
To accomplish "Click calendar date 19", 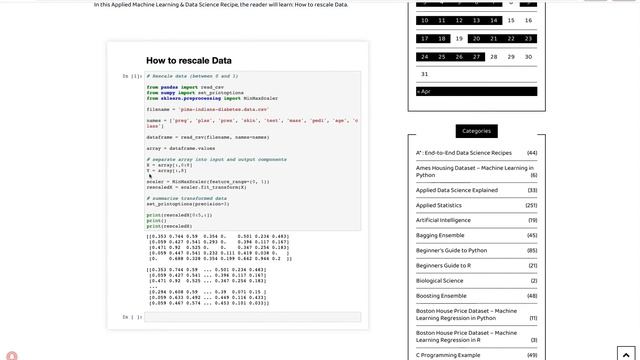I will click(459, 39).
